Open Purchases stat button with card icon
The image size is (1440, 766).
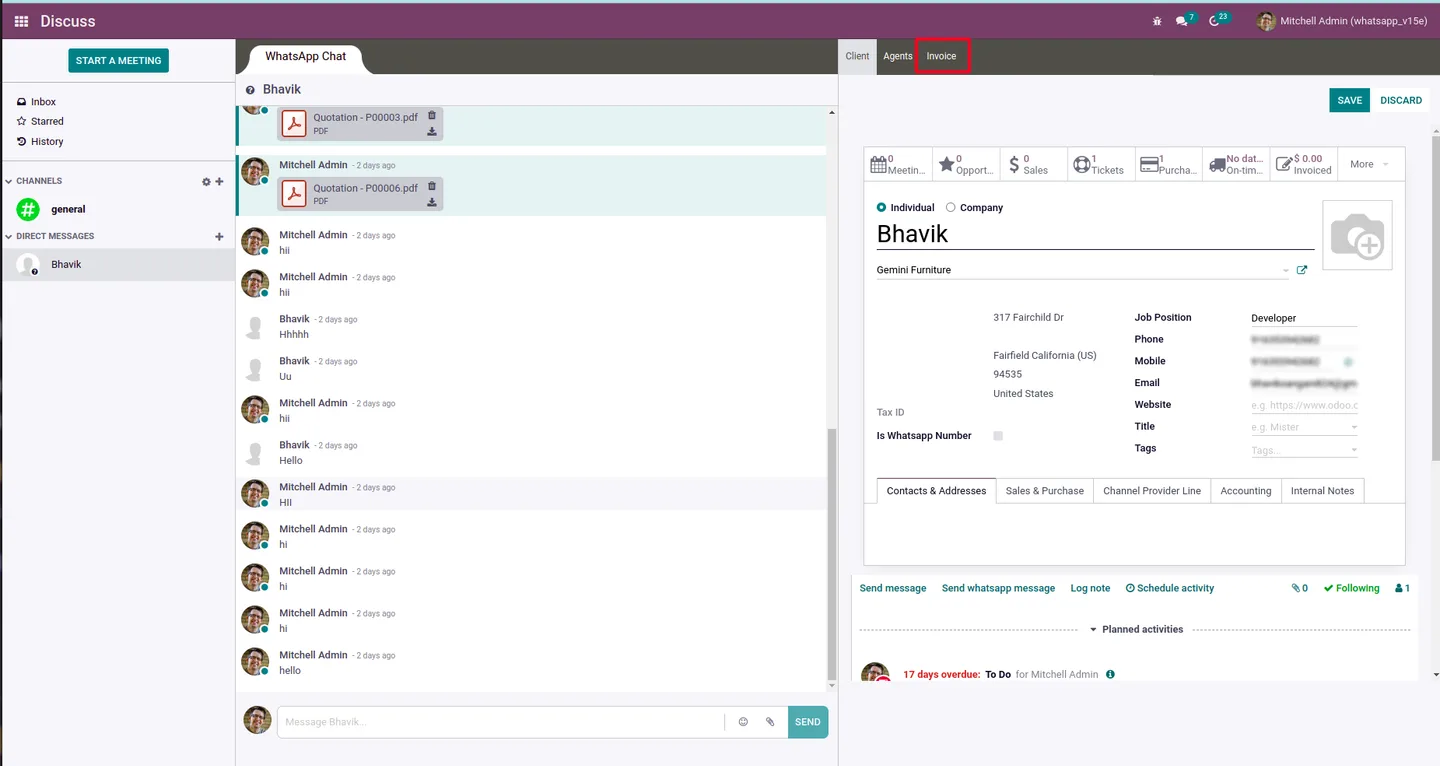1168,164
